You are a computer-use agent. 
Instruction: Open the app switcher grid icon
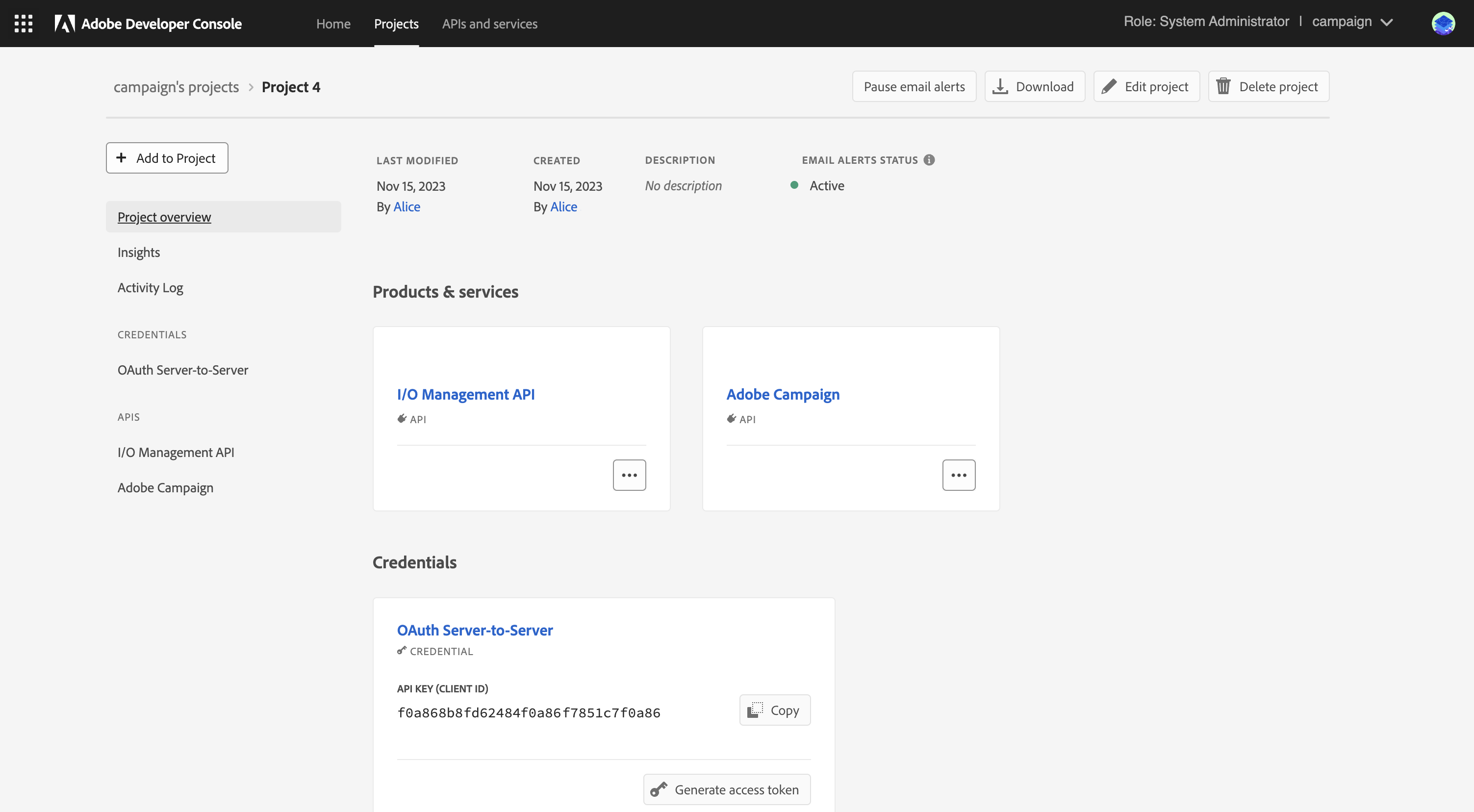click(x=24, y=24)
